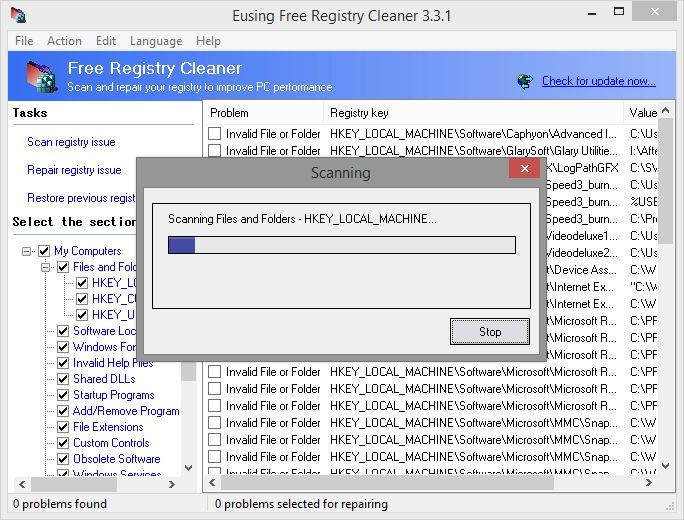Open the File menu
Viewport: 684px width, 520px height.
(24, 41)
